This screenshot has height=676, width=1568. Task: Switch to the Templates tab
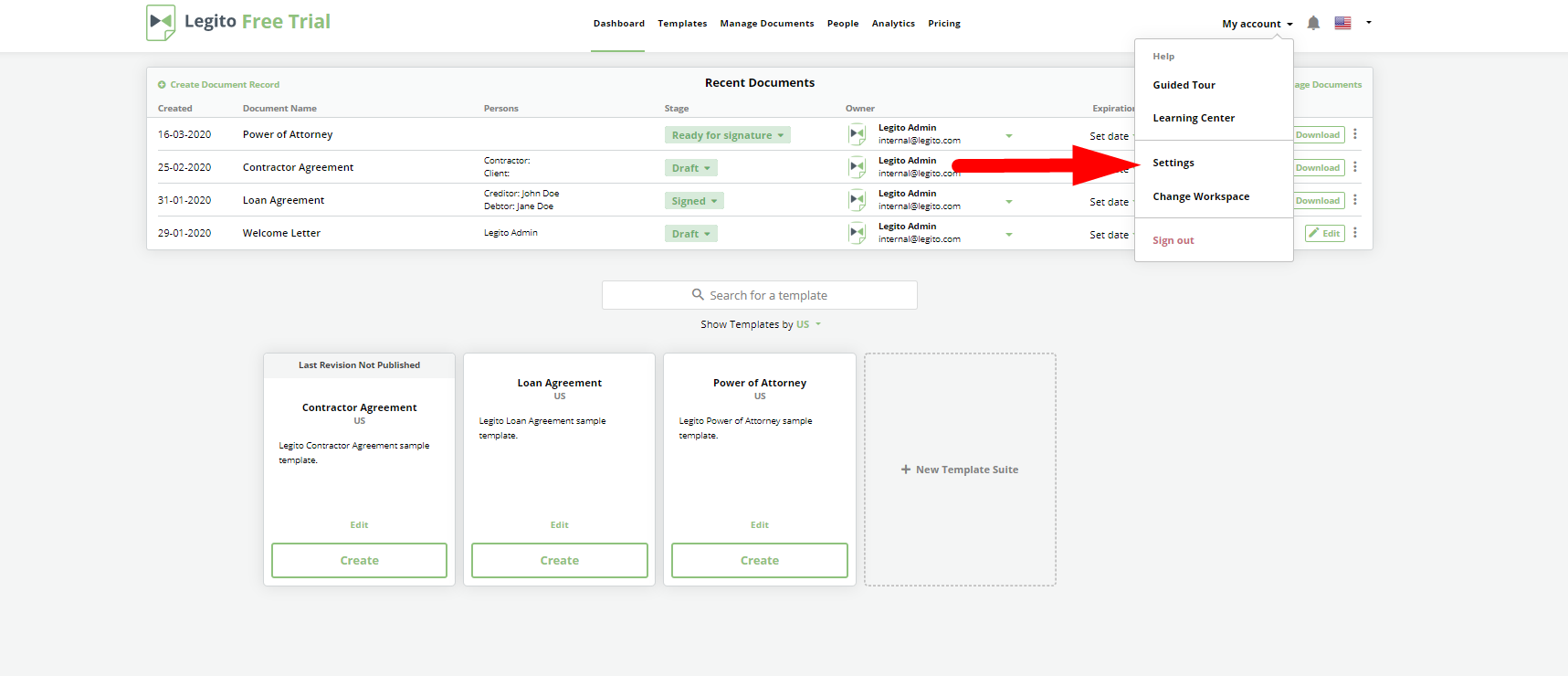(682, 24)
